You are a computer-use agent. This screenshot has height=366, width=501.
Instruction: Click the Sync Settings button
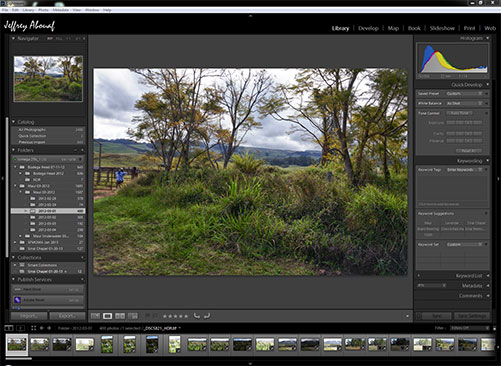(x=471, y=316)
